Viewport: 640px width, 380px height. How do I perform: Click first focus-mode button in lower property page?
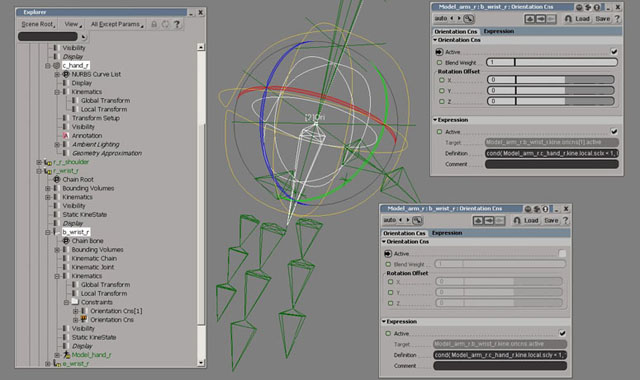478,220
